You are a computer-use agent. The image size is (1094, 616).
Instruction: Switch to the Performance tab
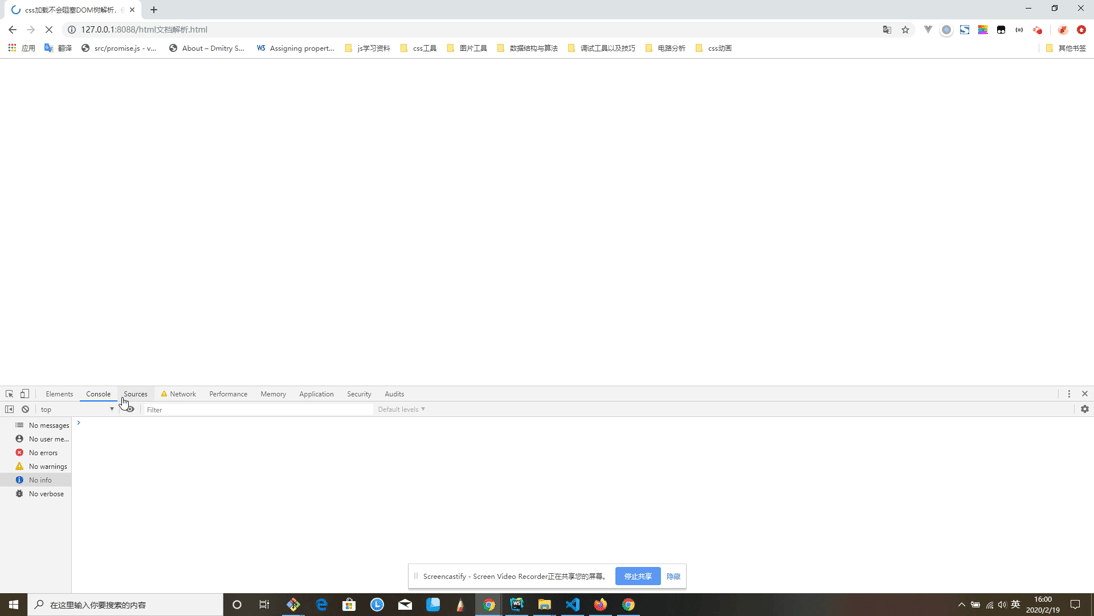(228, 394)
